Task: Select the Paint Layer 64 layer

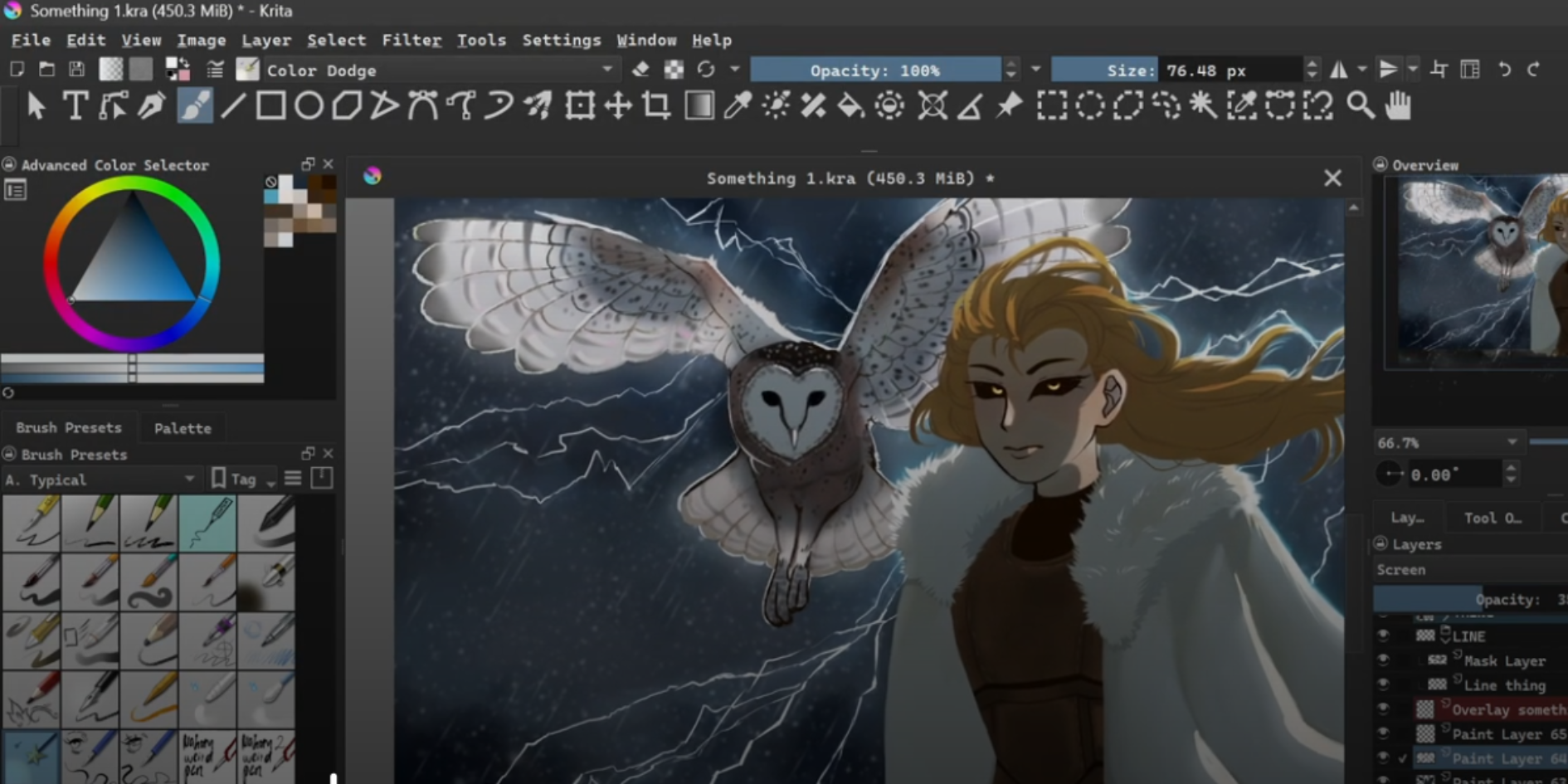Action: tap(1496, 758)
